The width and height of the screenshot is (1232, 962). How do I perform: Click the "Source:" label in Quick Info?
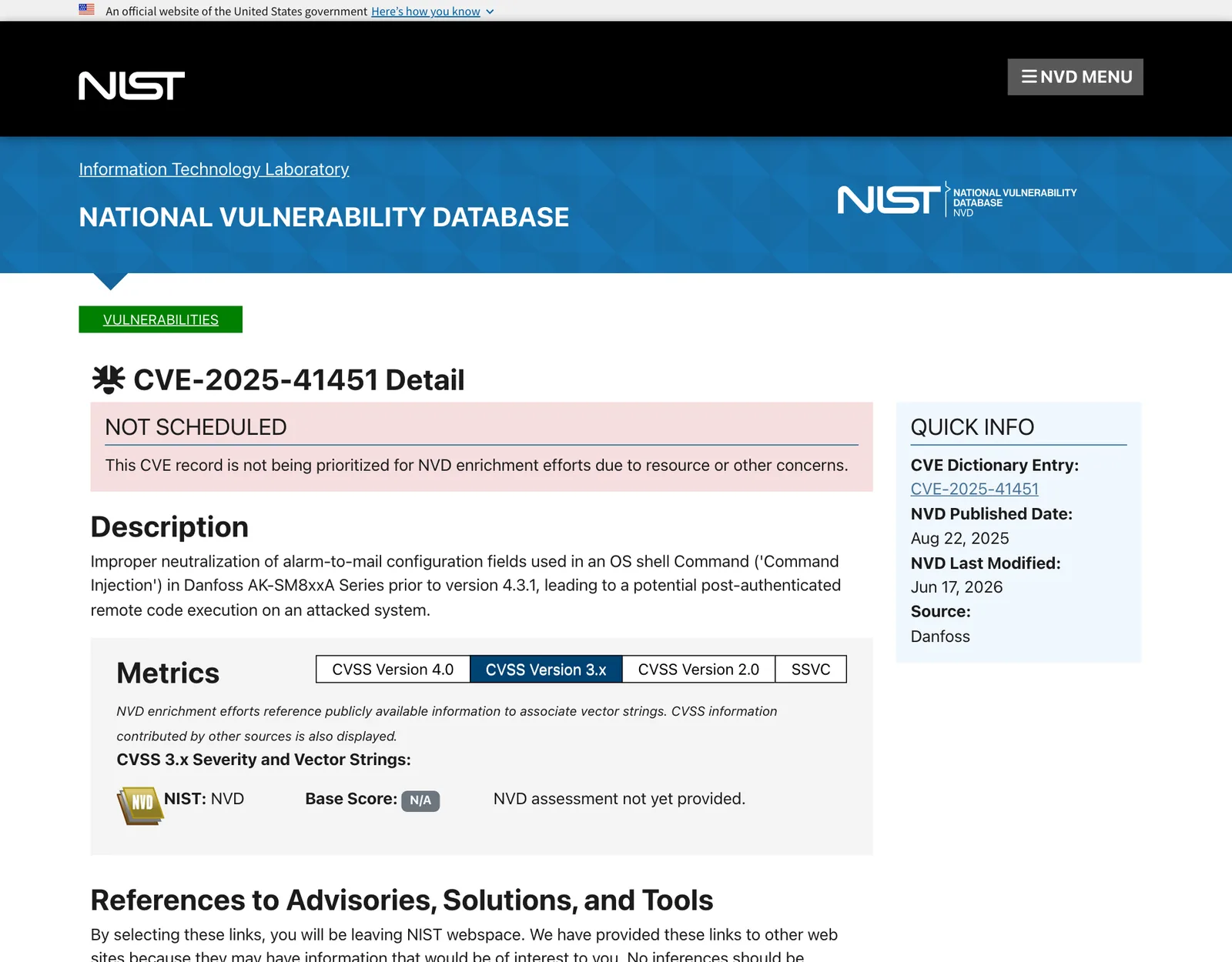[x=941, y=612]
